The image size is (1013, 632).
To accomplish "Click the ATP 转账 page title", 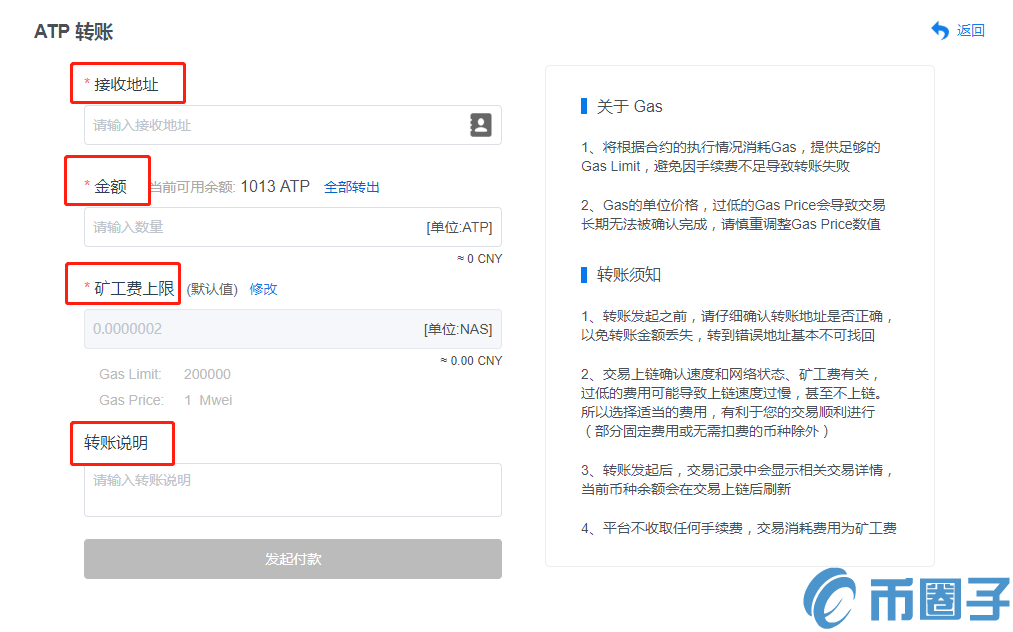I will tap(74, 32).
